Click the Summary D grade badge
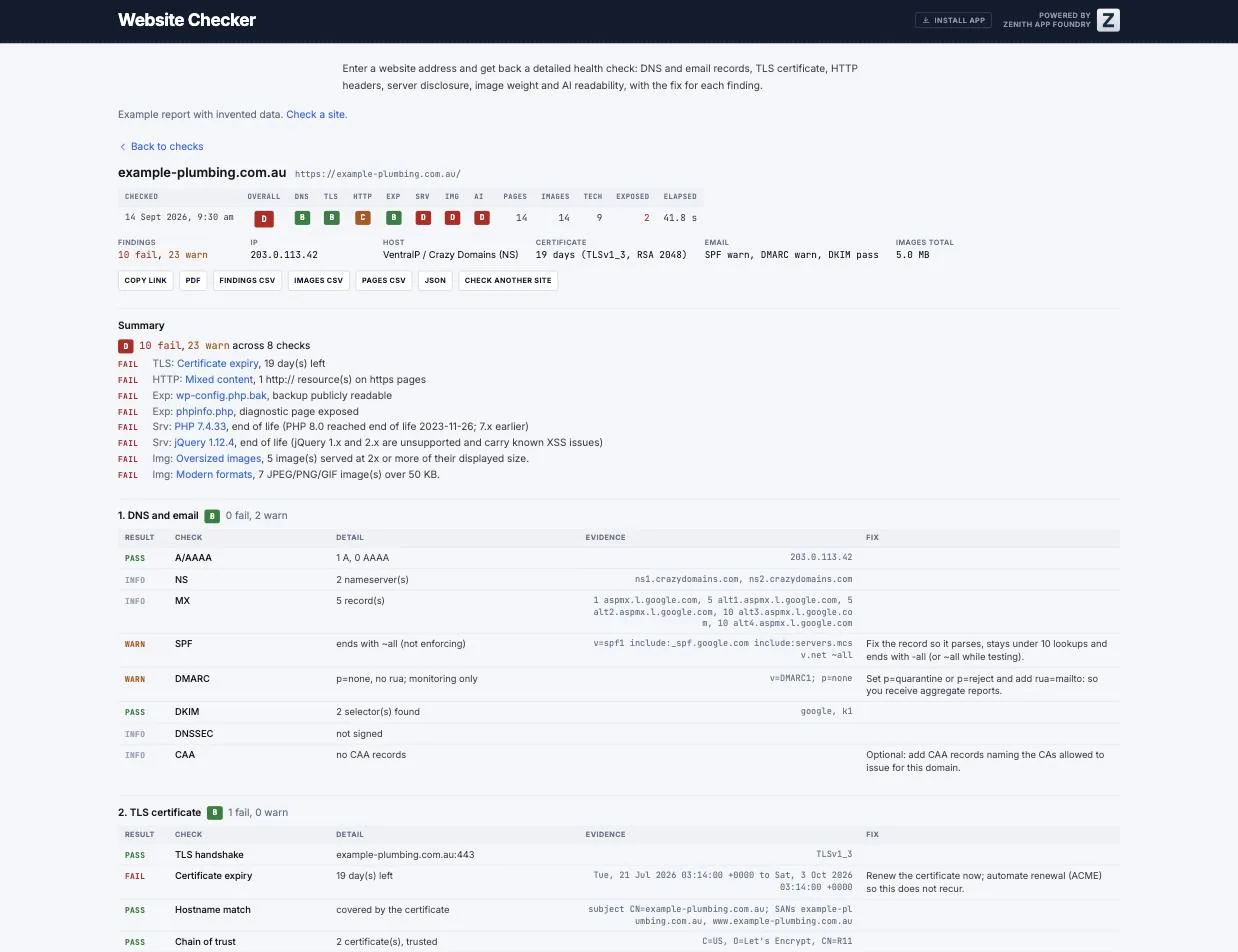This screenshot has height=952, width=1238. 126,346
